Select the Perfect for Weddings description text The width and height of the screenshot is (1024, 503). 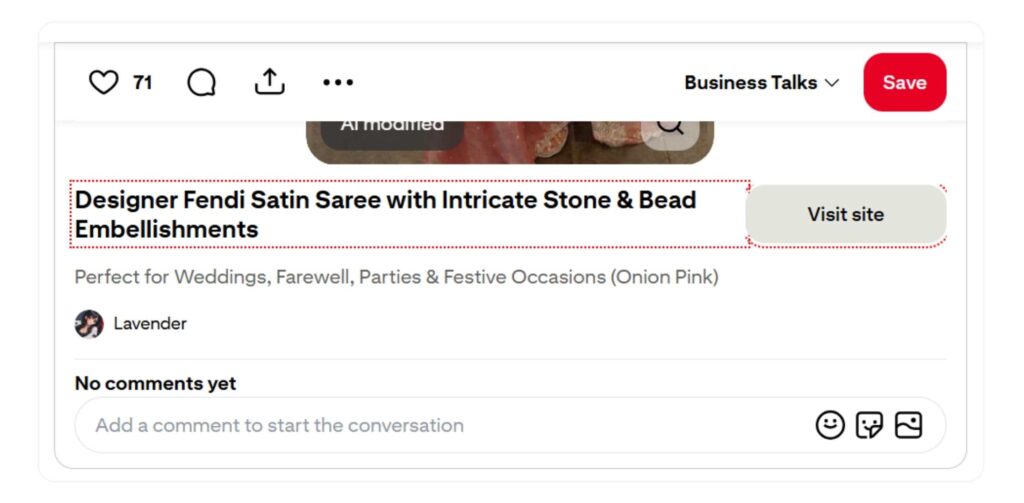pyautogui.click(x=396, y=277)
